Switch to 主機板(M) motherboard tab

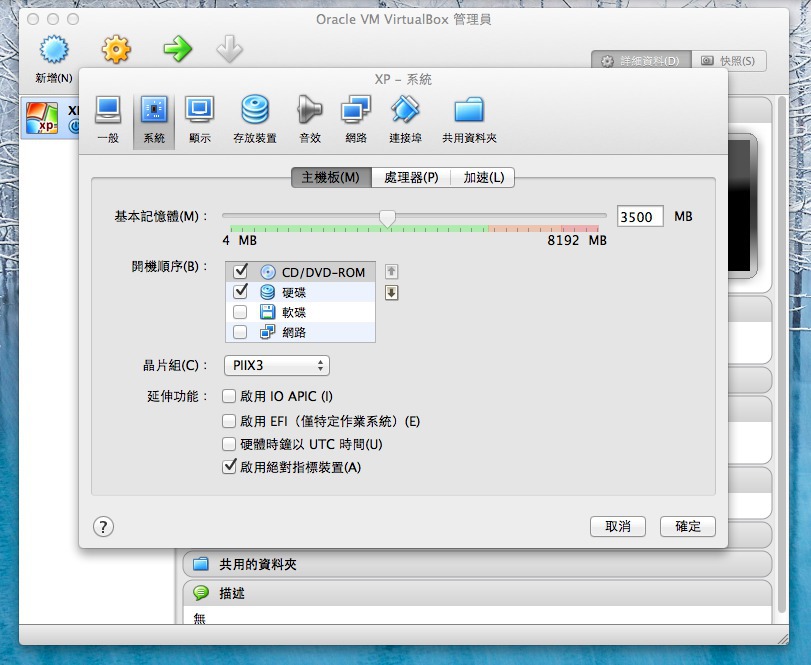tap(331, 177)
